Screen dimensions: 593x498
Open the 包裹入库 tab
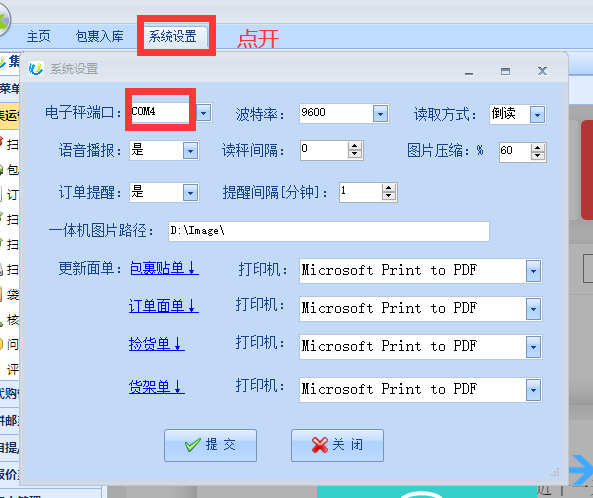[x=99, y=36]
